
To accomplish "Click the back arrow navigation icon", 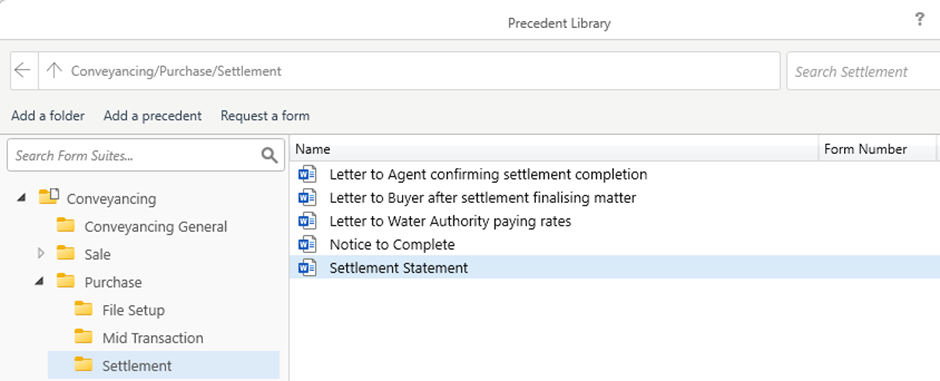I will (22, 71).
